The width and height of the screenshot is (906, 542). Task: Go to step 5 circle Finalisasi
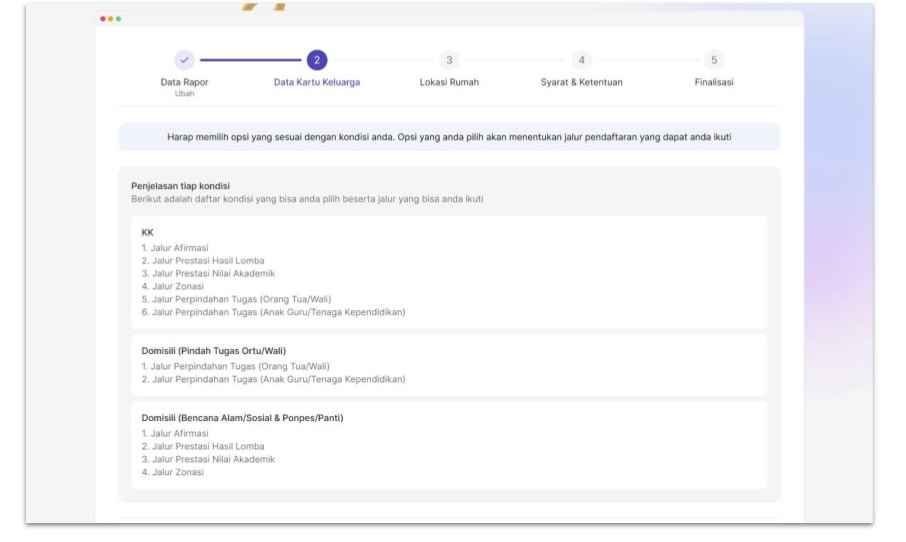[x=714, y=60]
